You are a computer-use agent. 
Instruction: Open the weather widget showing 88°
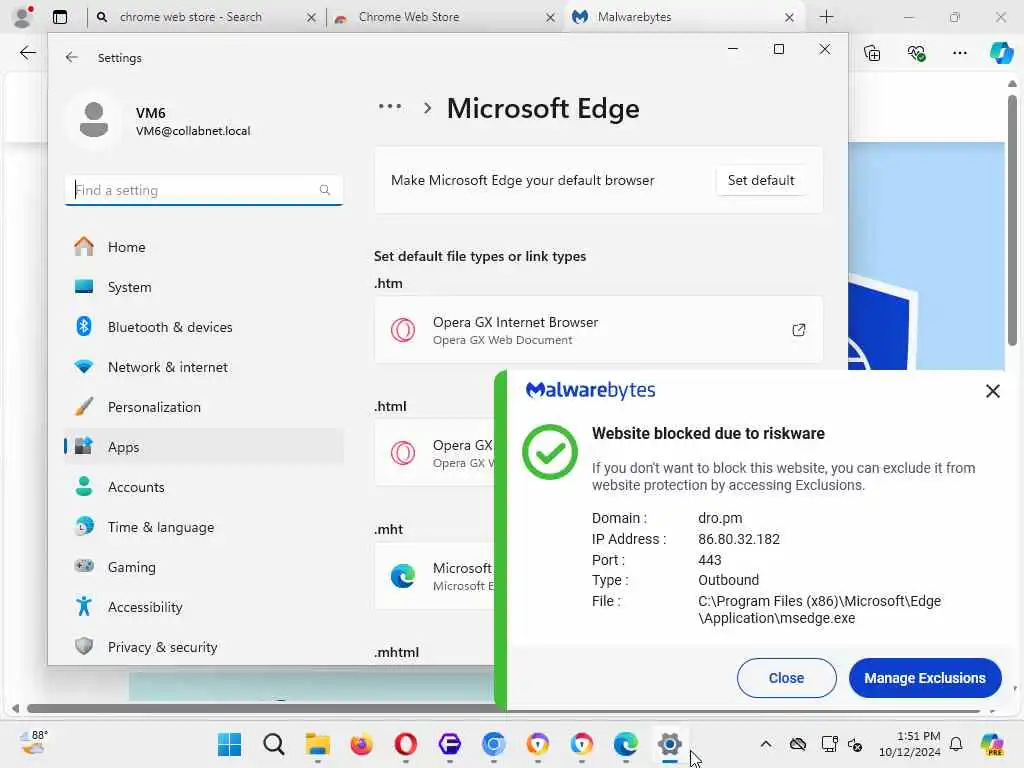coord(34,743)
